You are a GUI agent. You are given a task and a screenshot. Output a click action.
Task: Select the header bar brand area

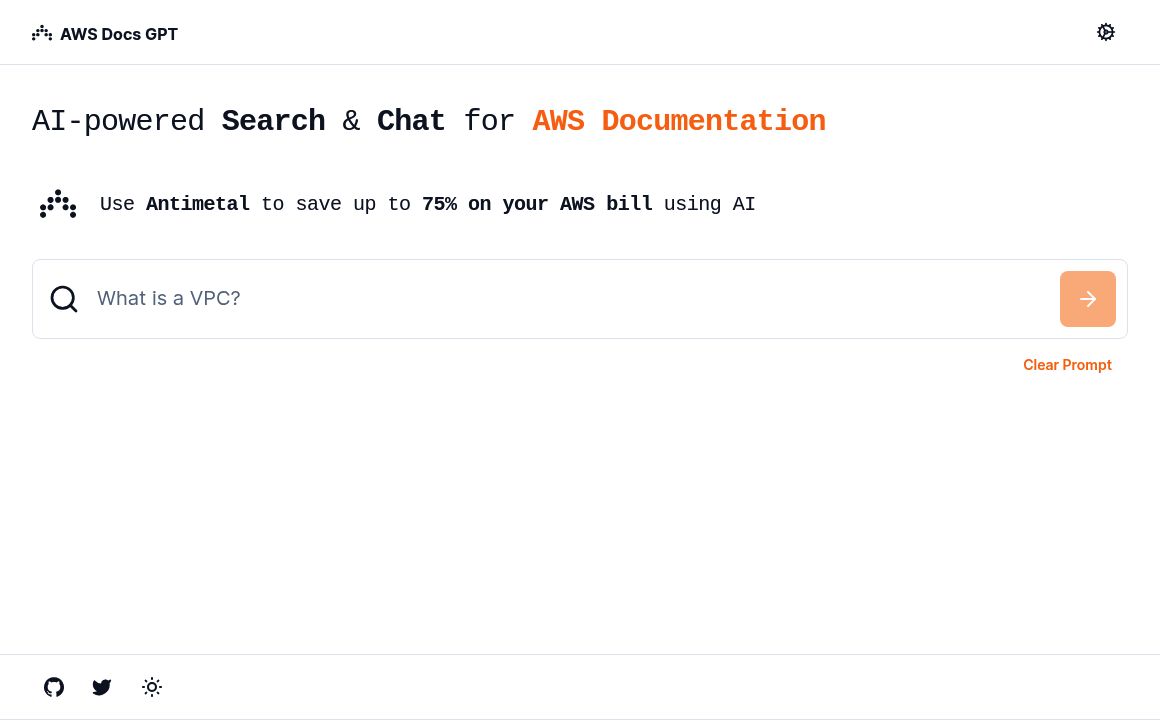pos(104,33)
